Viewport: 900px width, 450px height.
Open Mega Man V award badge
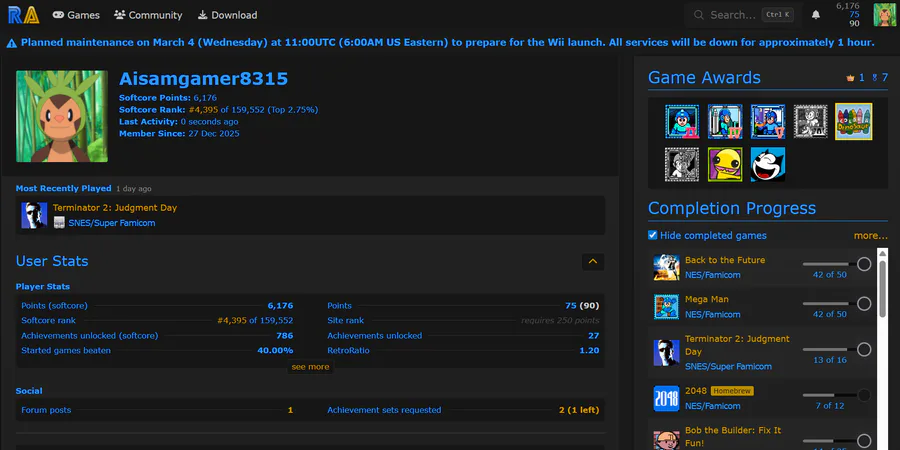768,121
